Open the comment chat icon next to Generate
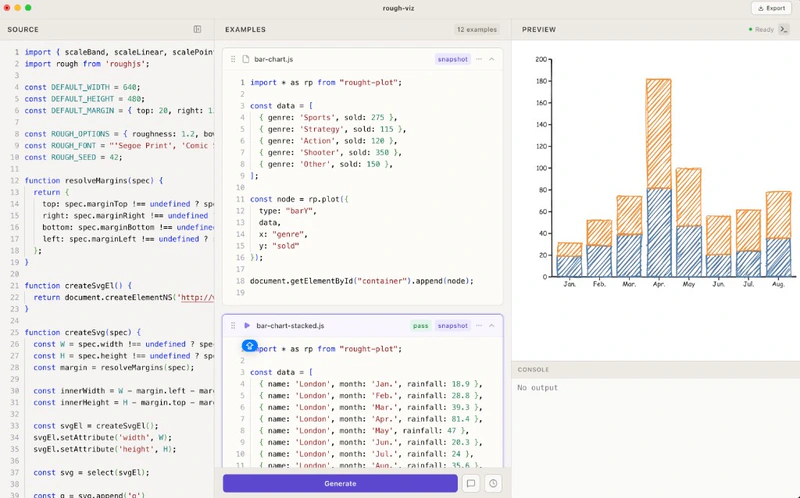Viewport: 800px width, 498px height. pos(471,483)
